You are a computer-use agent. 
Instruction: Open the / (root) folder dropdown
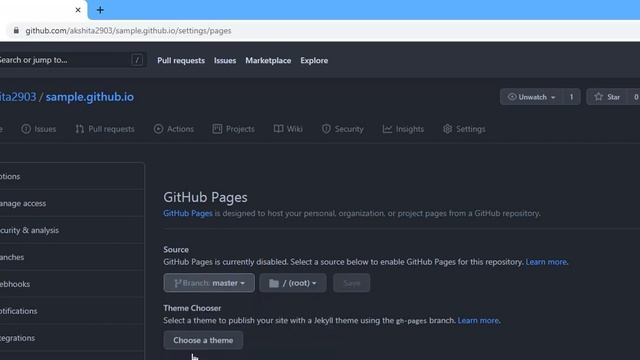pyautogui.click(x=293, y=283)
